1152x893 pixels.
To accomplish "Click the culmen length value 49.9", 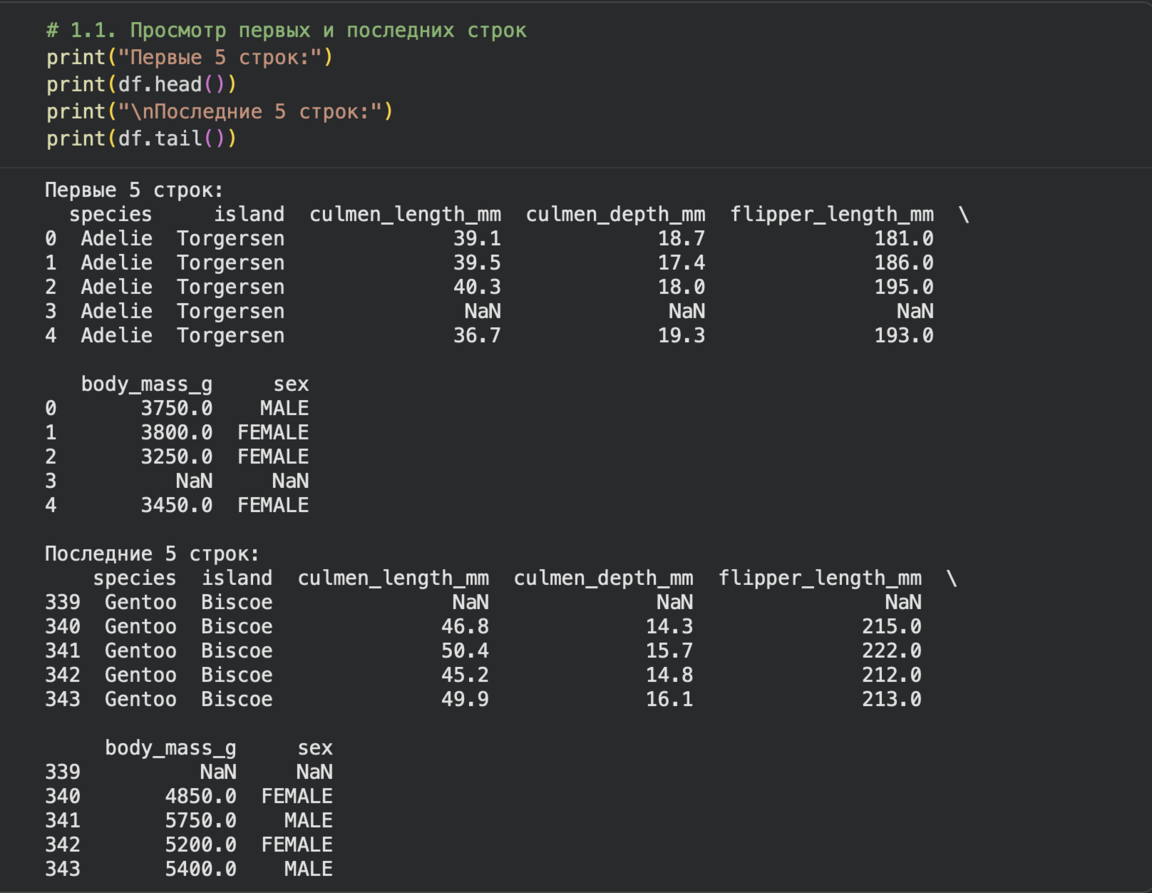I will (465, 699).
